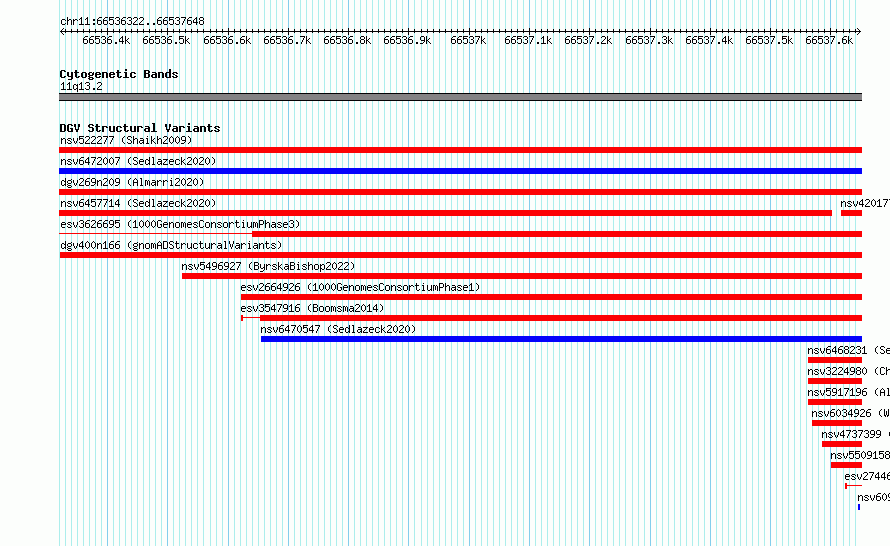Click the small blue mark at bottom right
Screen dimensions: 890x546
click(x=859, y=507)
